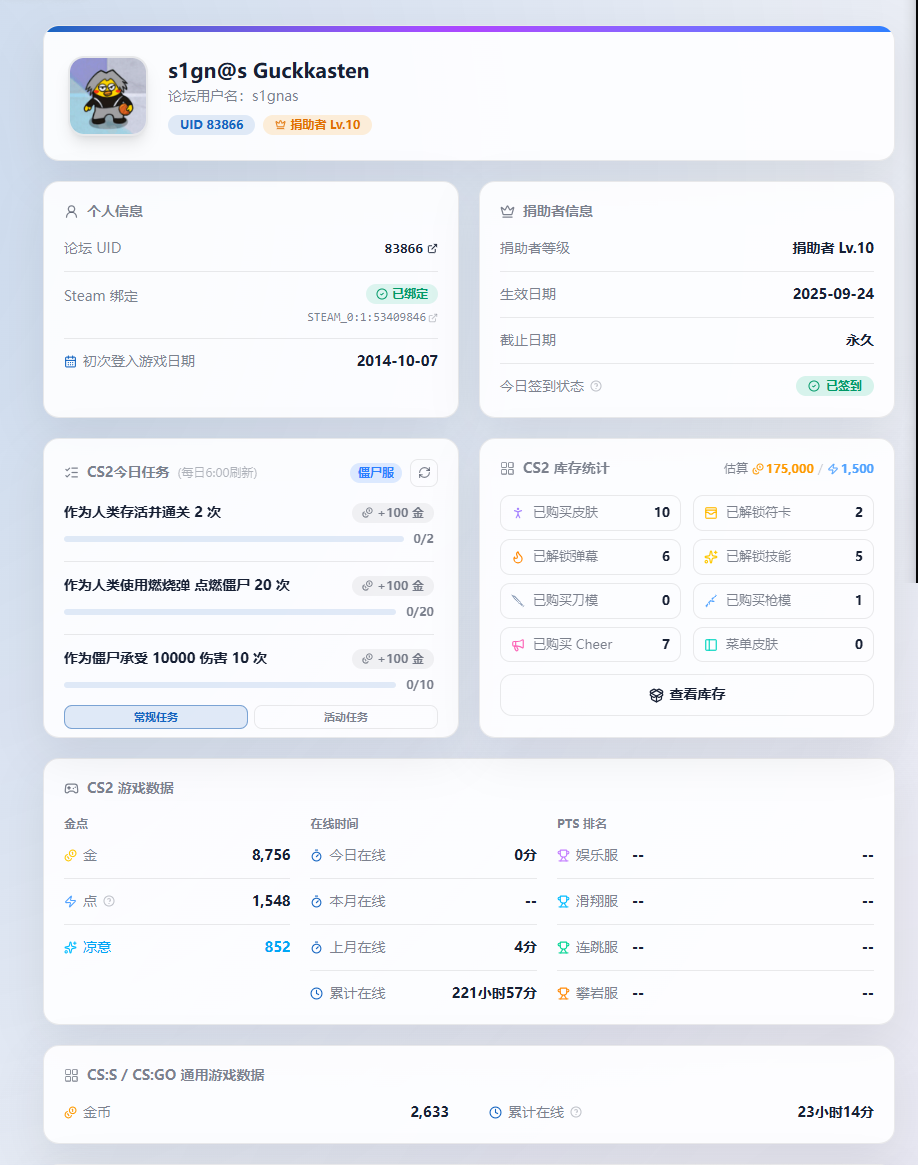Click the grid icon beside CS2 库存统计

(507, 469)
